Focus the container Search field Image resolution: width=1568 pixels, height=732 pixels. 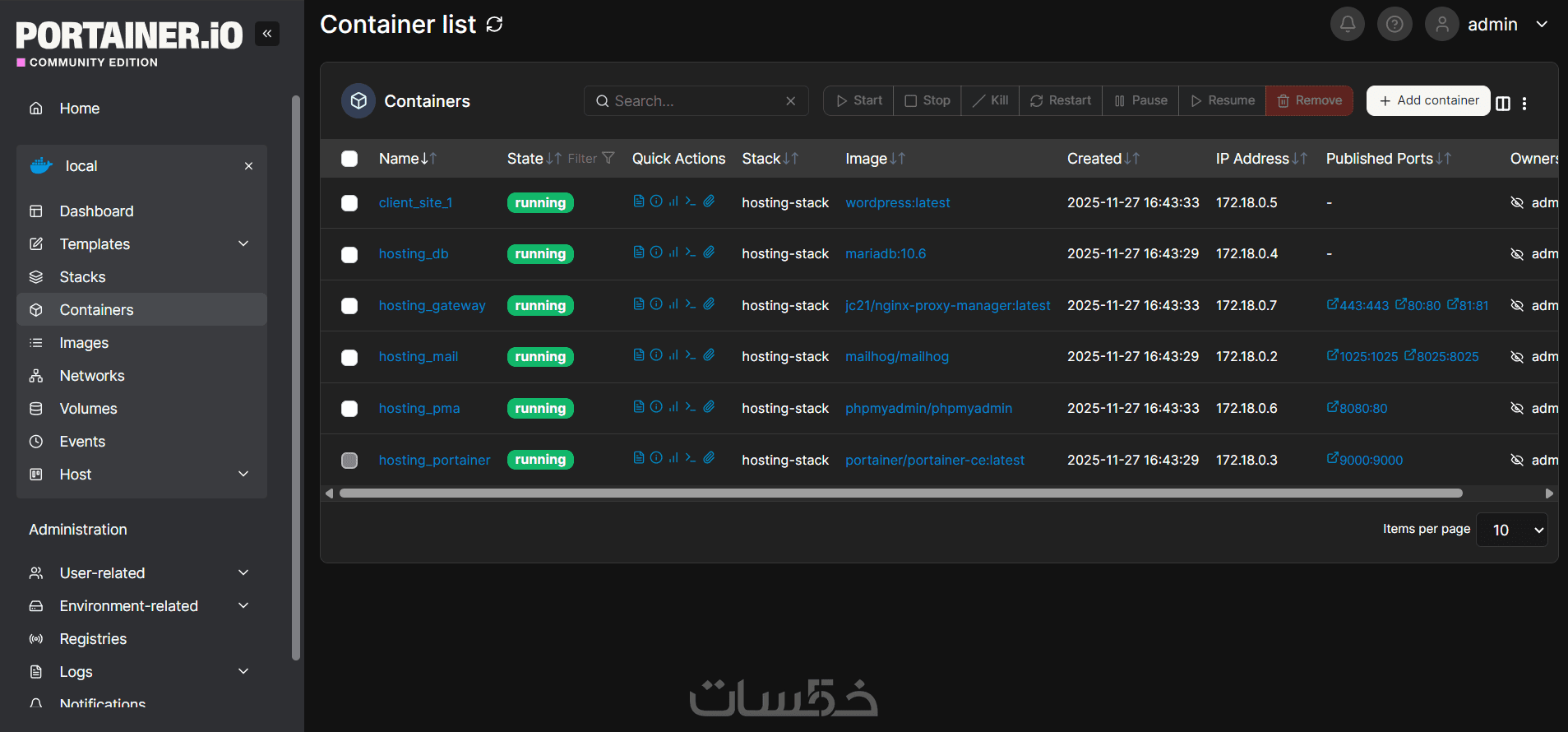[696, 101]
